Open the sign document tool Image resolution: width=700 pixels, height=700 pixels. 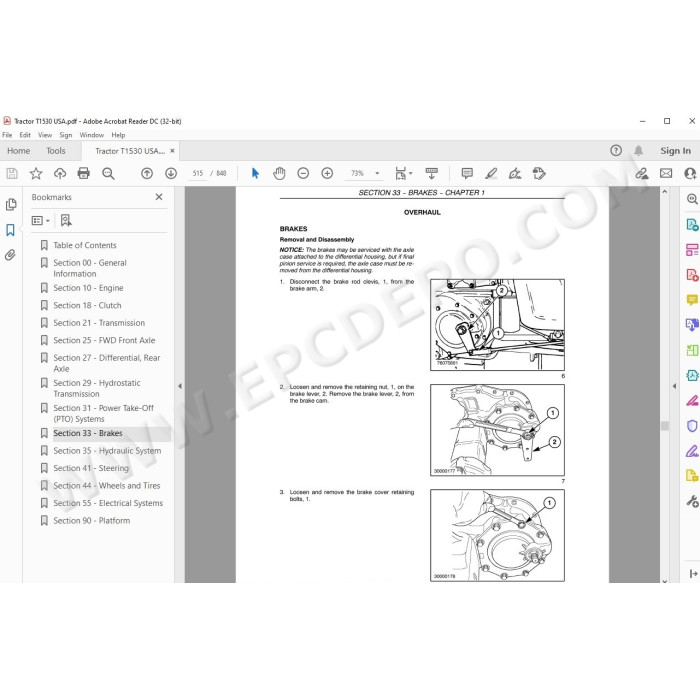[515, 173]
